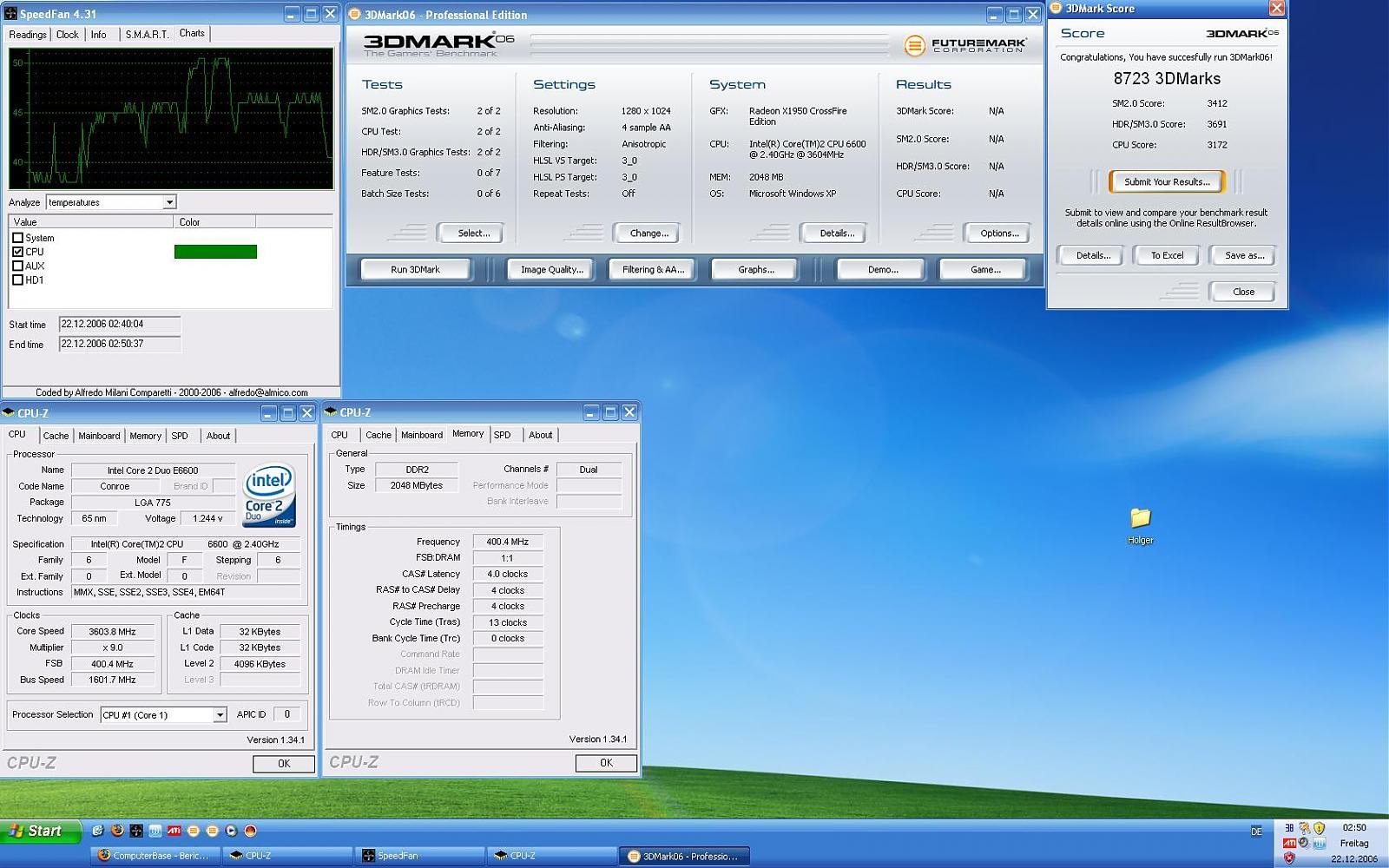The height and width of the screenshot is (868, 1389).
Task: Click the taskbar clock showing 02:50
Action: (1354, 828)
